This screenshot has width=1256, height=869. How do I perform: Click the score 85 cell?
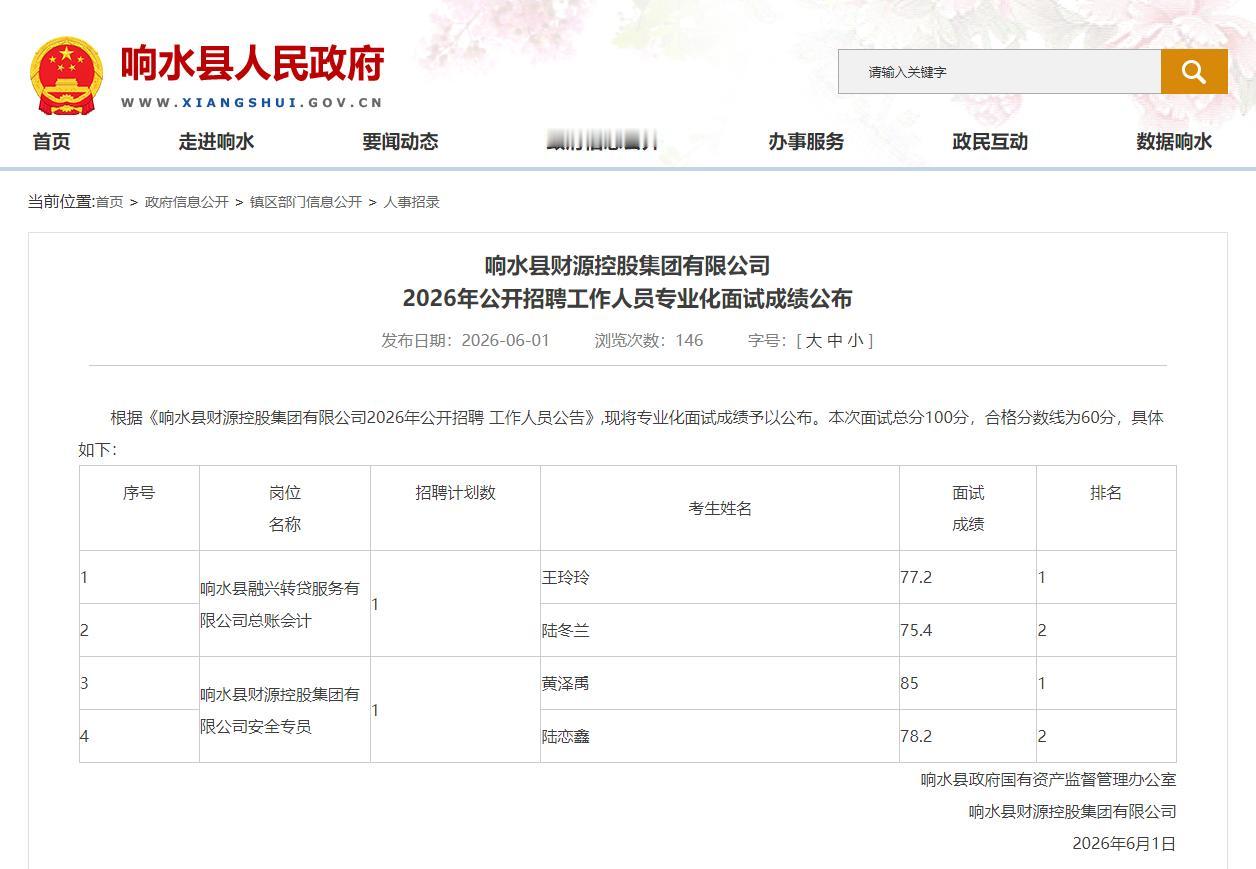[x=968, y=683]
